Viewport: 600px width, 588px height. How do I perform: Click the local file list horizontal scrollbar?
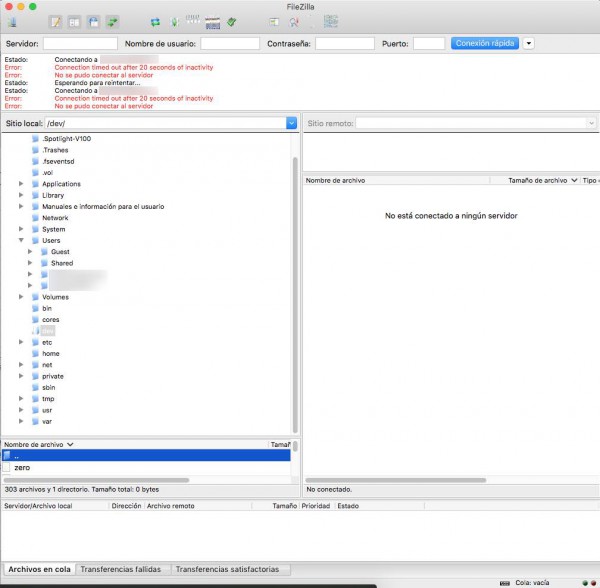[x=96, y=480]
